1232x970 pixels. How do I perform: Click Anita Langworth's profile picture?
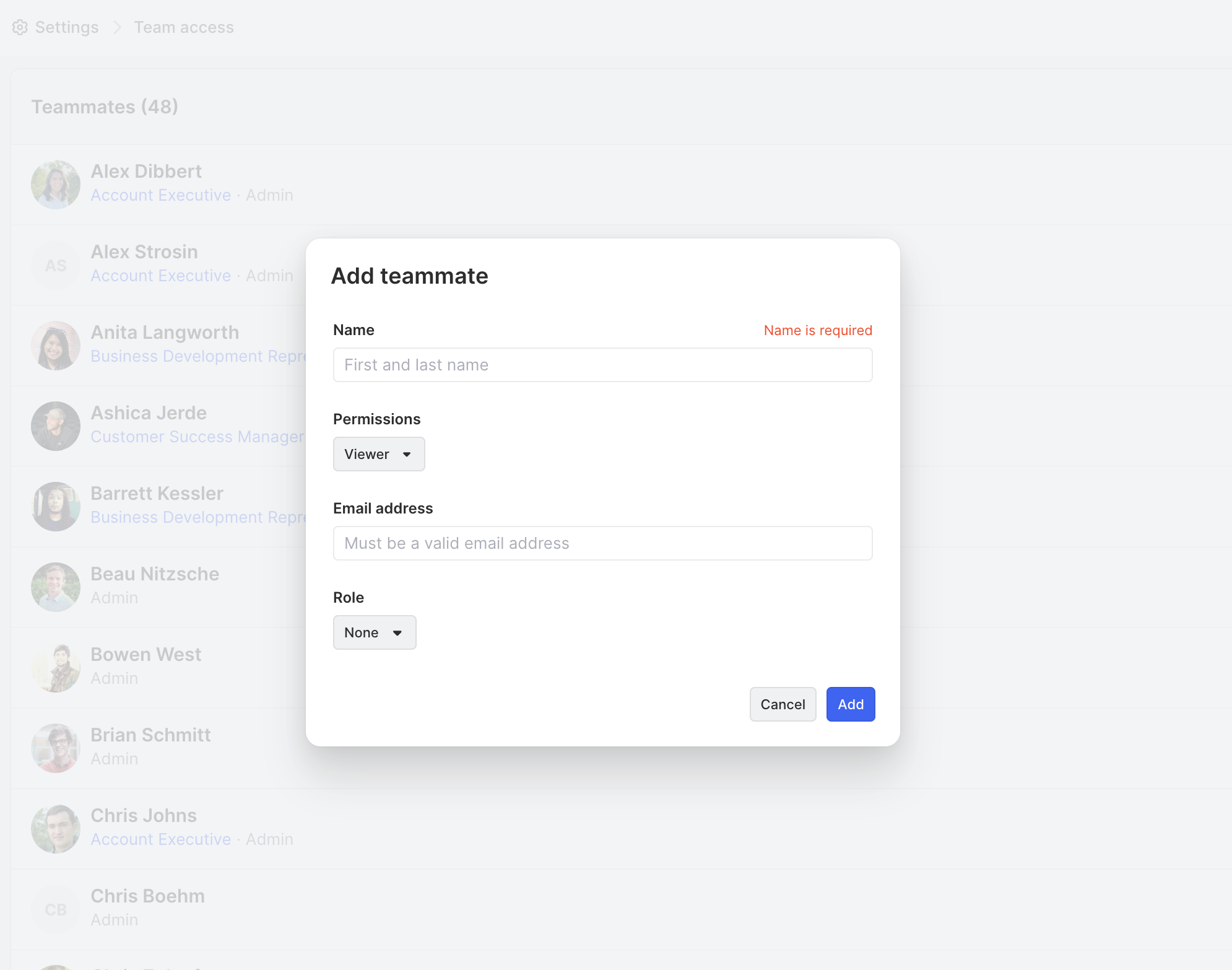pyautogui.click(x=56, y=346)
